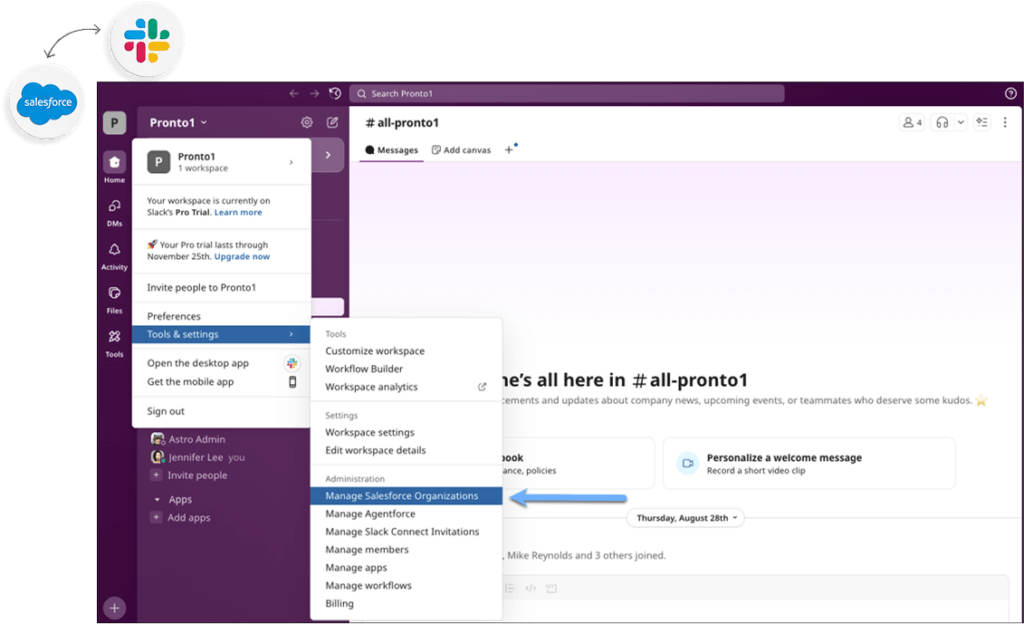Expand the Pronto1 1 workspace entry
The width and height of the screenshot is (1024, 624).
(221, 162)
